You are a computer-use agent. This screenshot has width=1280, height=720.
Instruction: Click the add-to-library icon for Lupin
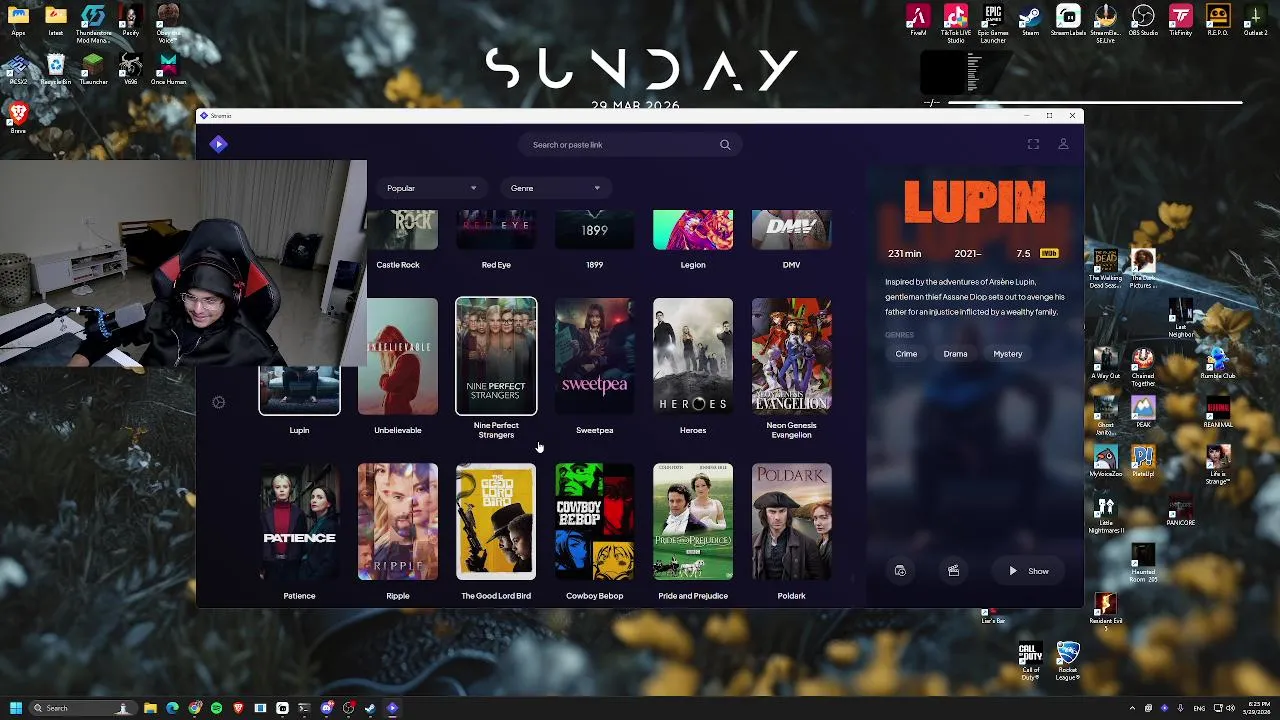[x=900, y=571]
